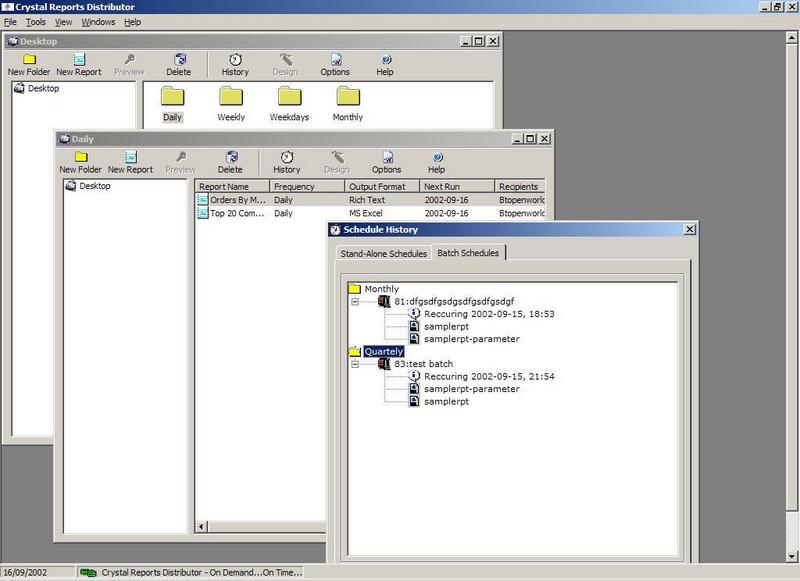This screenshot has width=800, height=581.
Task: Click Delete icon in Daily window toolbar
Action: [x=231, y=157]
